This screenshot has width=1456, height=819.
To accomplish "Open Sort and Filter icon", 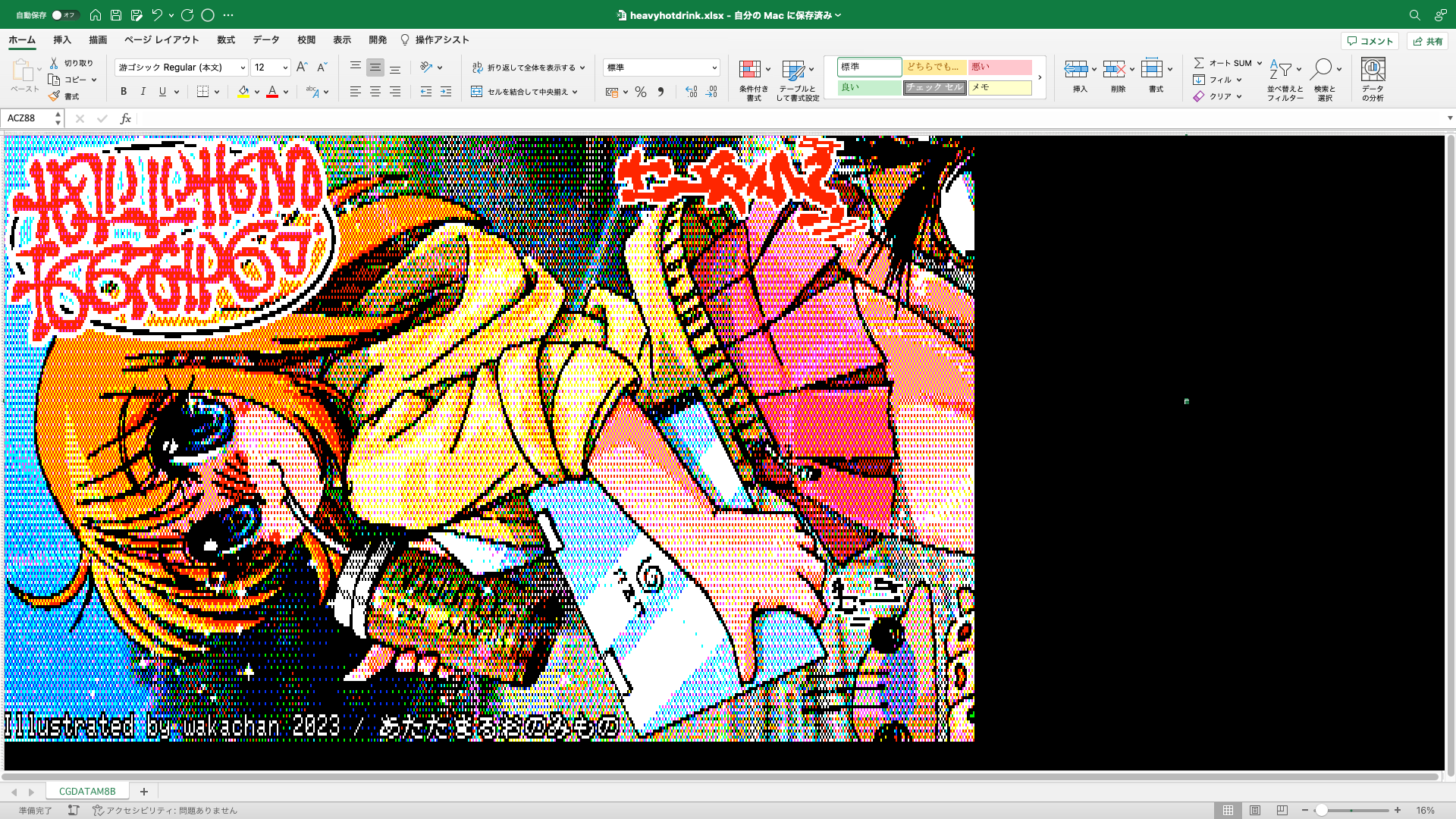I will point(1281,69).
